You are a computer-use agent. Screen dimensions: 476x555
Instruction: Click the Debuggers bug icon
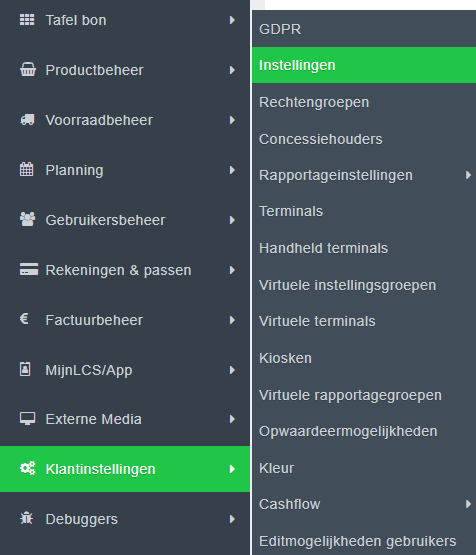pos(27,519)
